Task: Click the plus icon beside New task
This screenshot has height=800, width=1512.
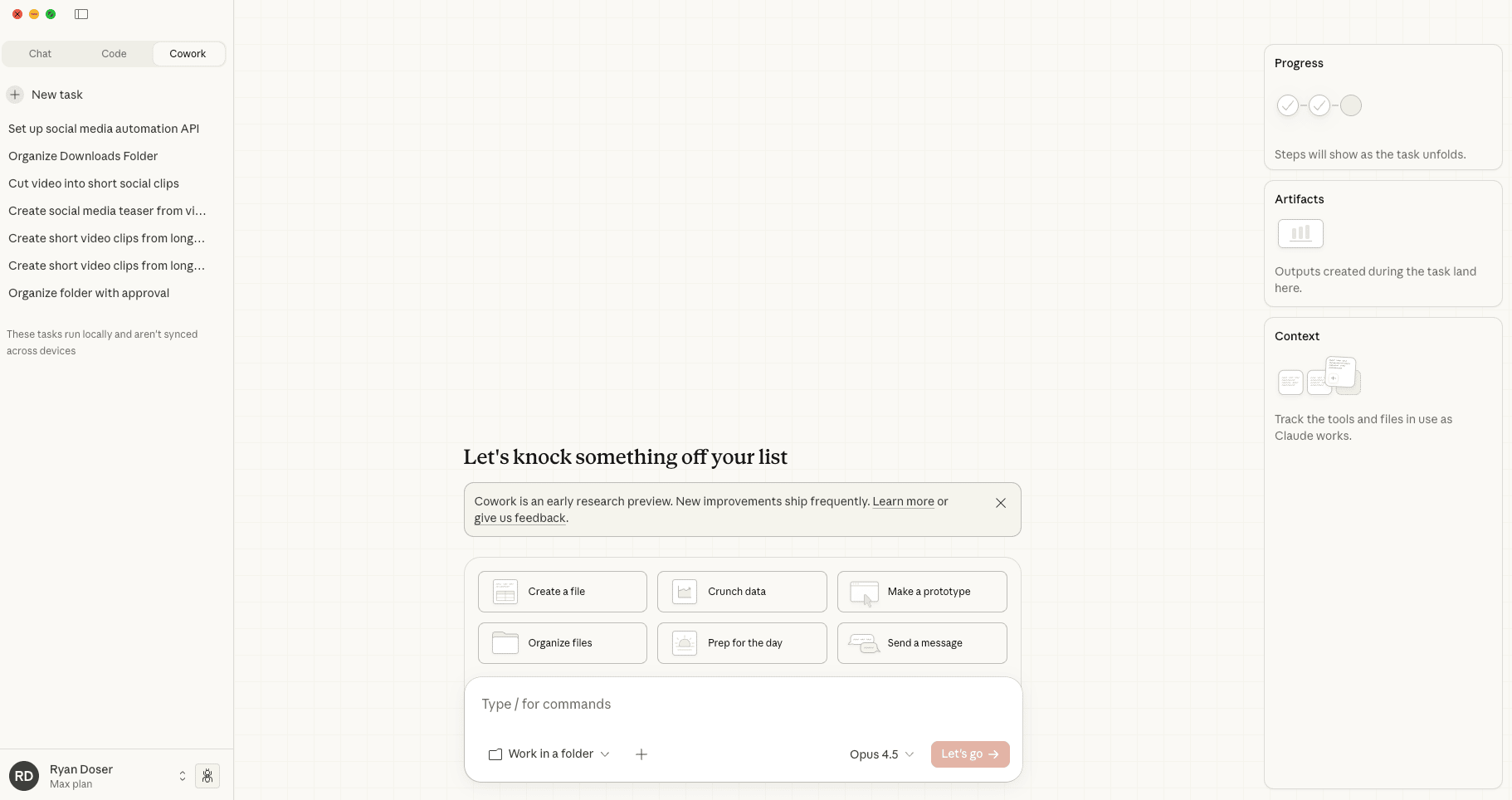Action: click(x=15, y=95)
